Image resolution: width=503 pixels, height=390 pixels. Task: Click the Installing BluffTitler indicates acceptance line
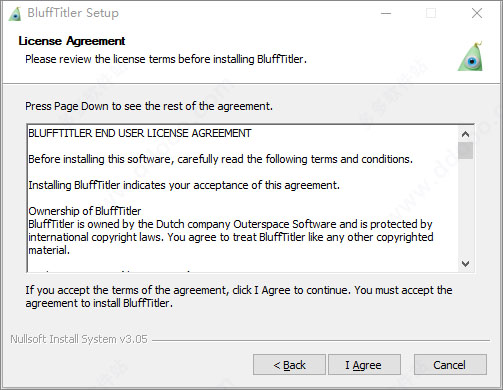pos(184,185)
